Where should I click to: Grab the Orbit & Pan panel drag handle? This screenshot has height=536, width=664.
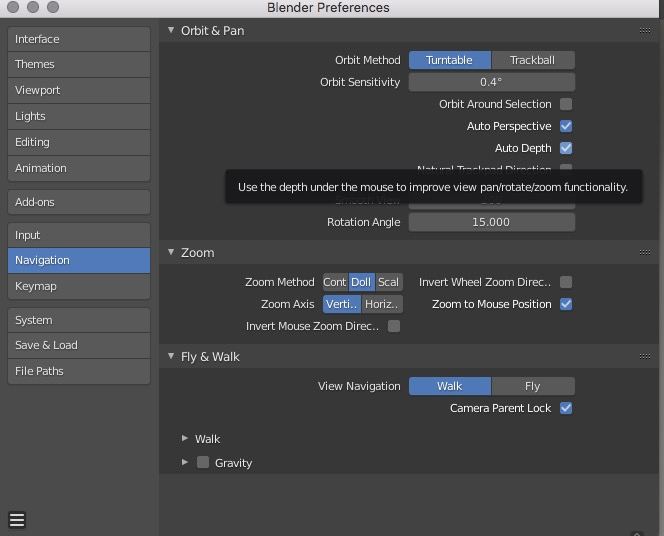(x=645, y=30)
